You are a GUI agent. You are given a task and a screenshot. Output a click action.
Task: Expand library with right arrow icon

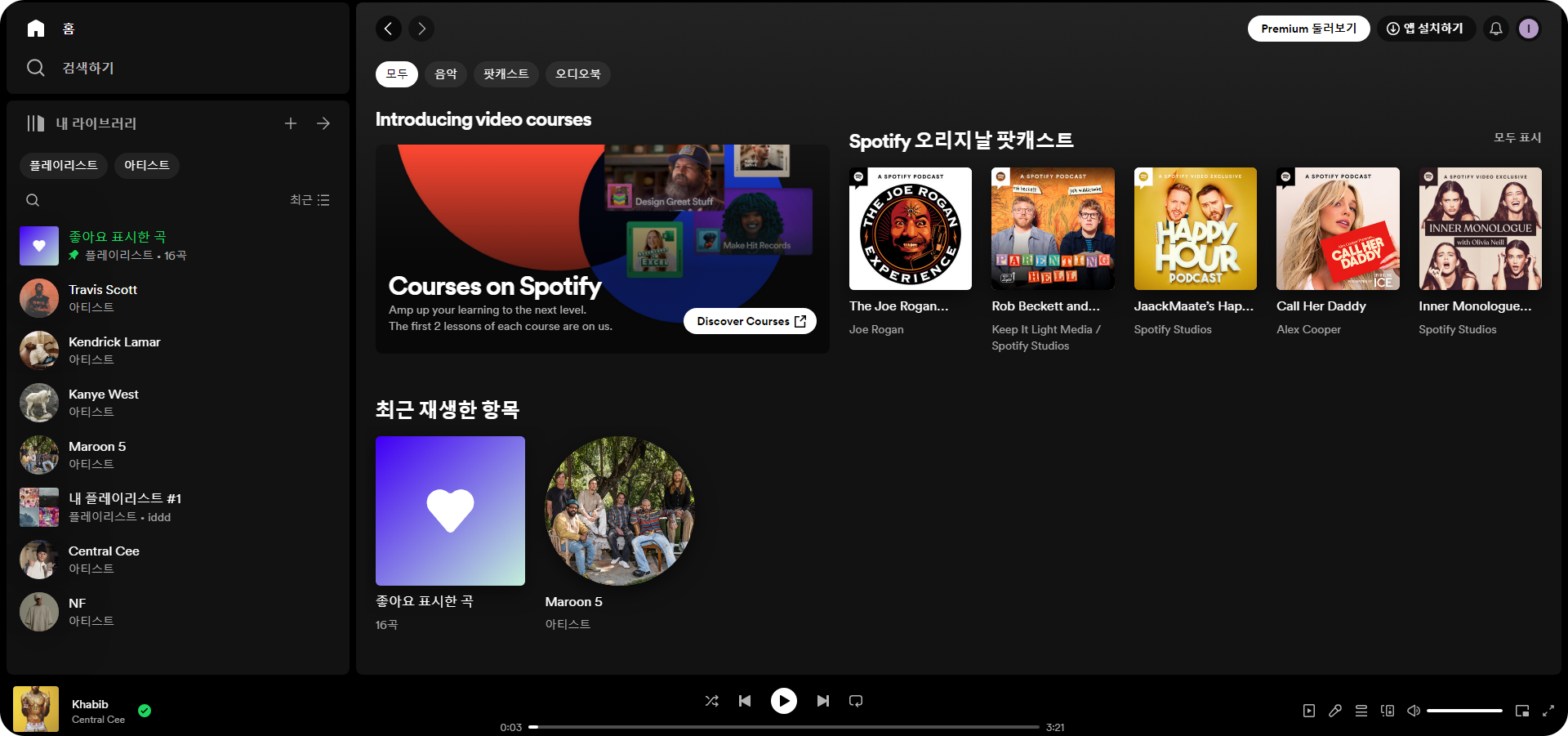tap(323, 123)
